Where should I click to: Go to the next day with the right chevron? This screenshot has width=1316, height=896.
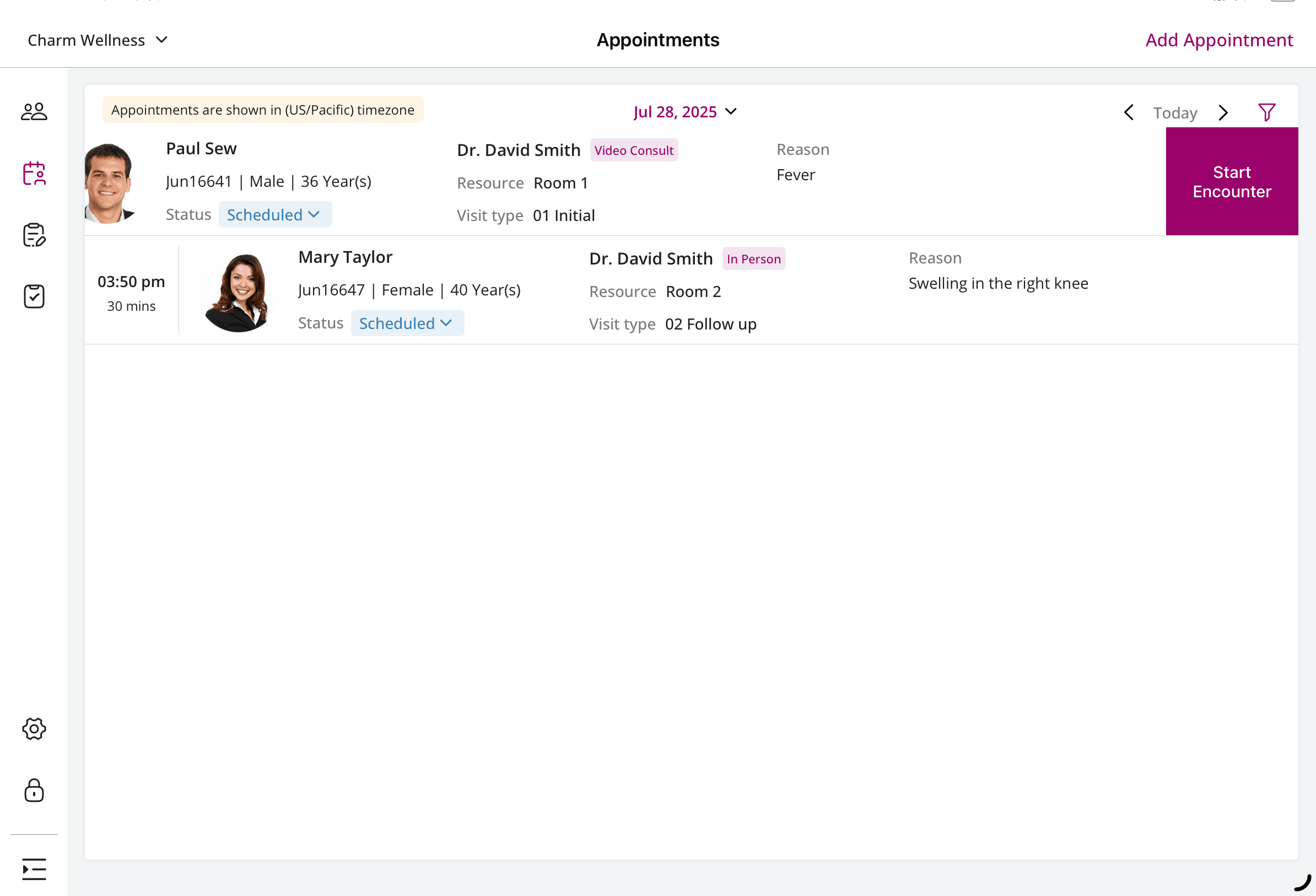coord(1223,112)
